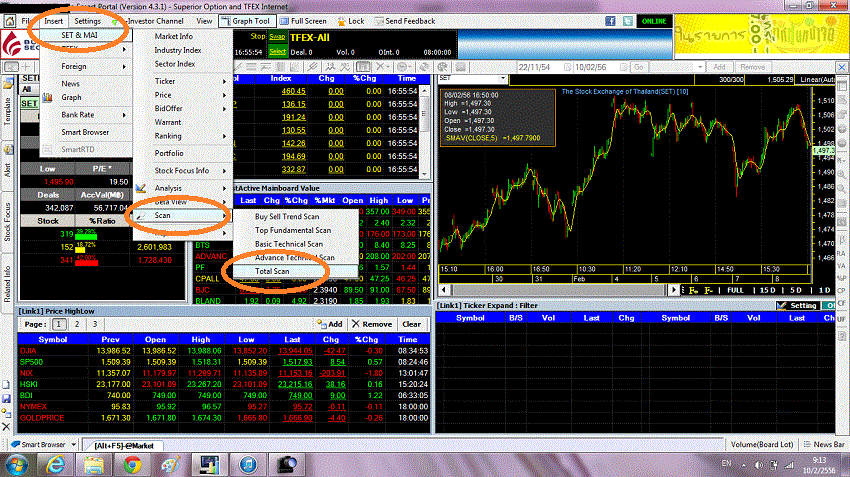Click the end date calendar icon next to 10/02/56
The width and height of the screenshot is (850, 477).
point(623,67)
